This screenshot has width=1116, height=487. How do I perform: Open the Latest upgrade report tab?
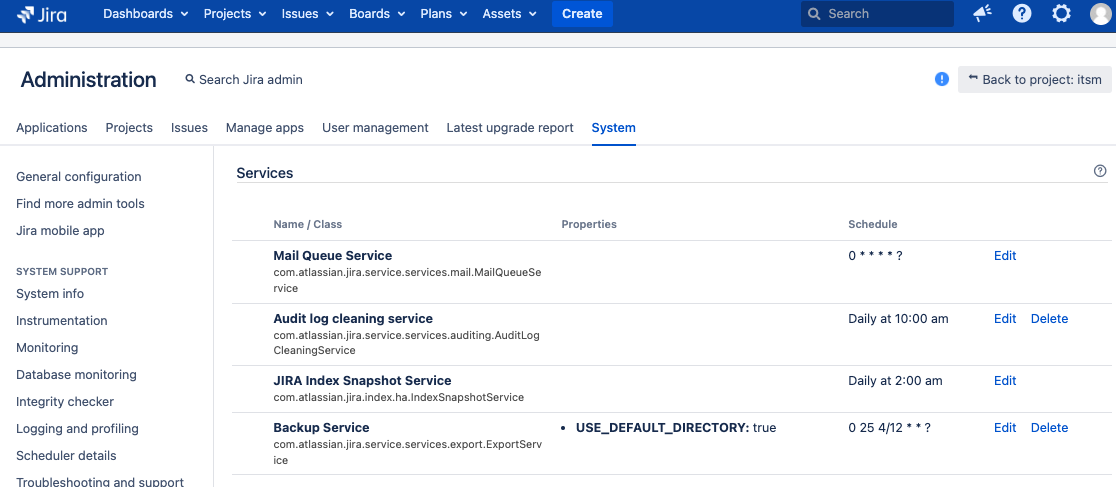click(510, 127)
